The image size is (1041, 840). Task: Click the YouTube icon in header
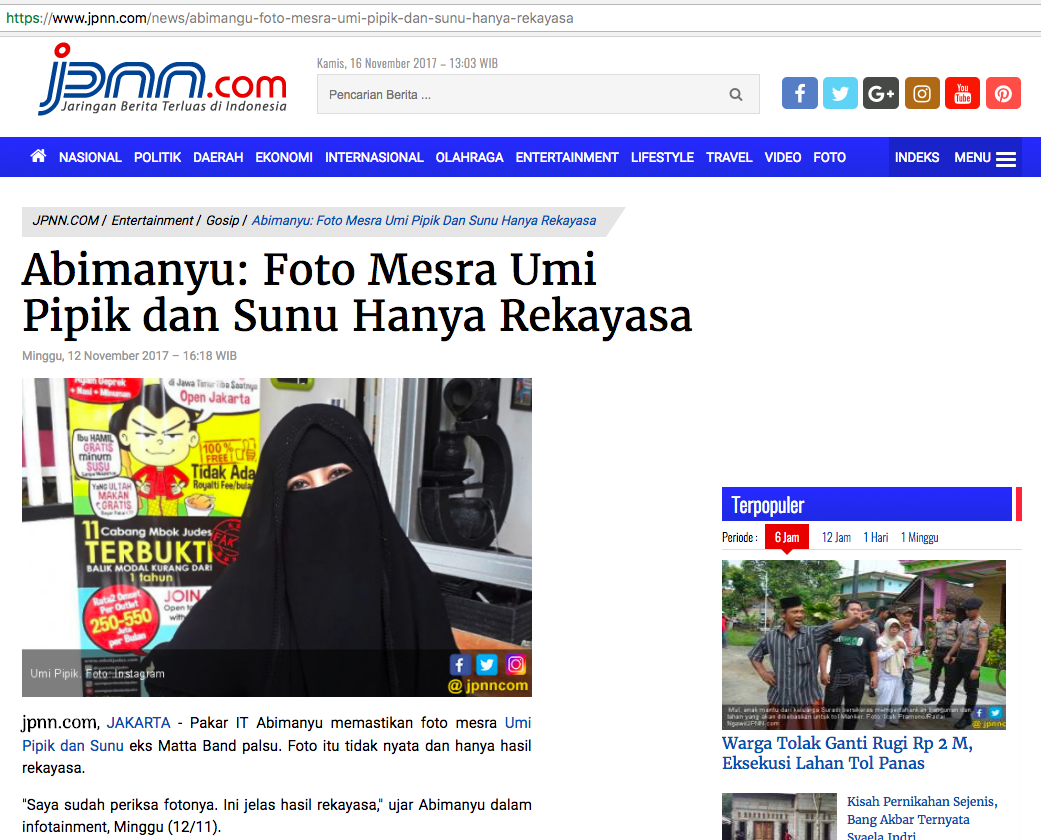pos(962,93)
